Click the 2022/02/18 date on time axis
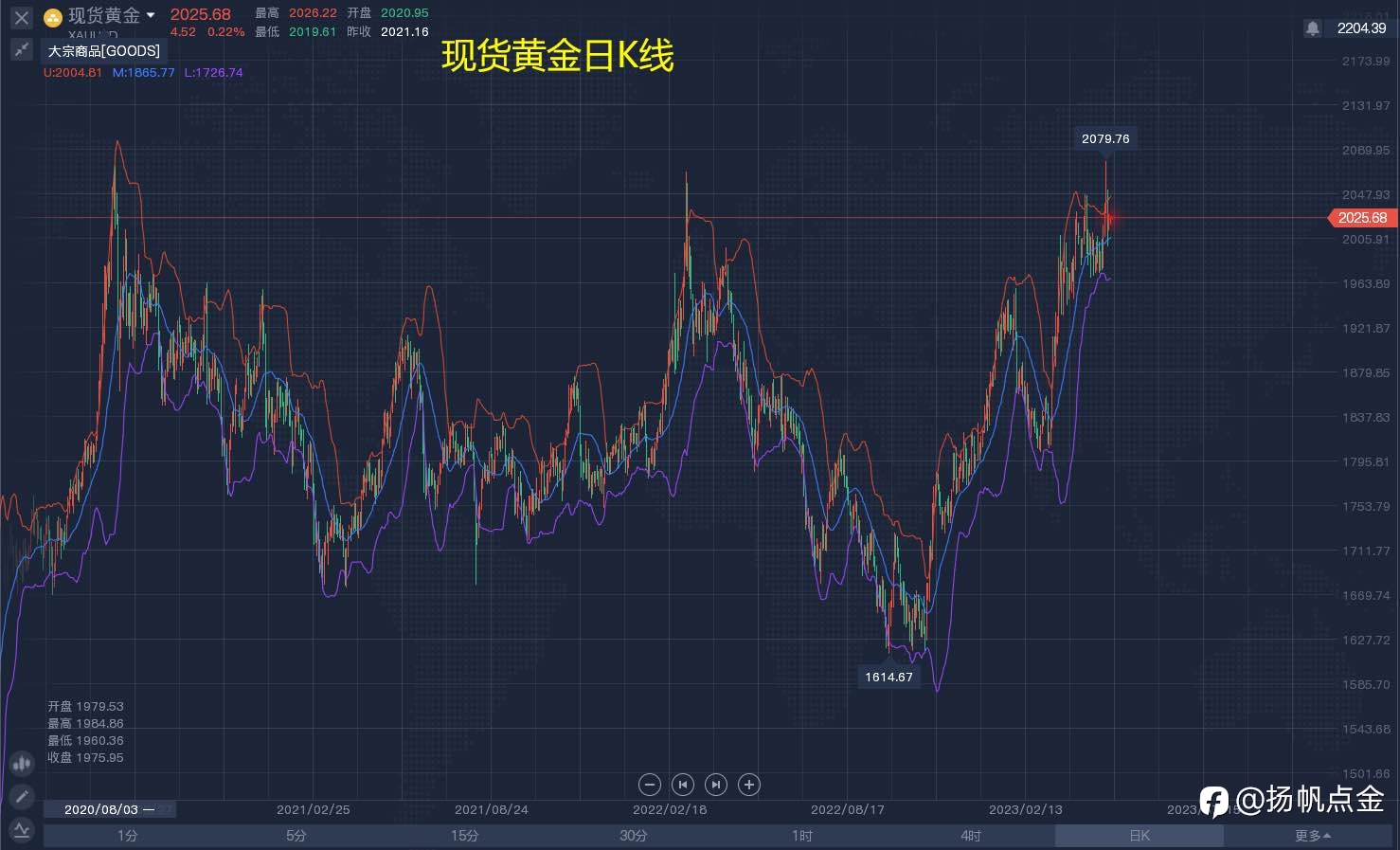1400x850 pixels. click(x=670, y=810)
